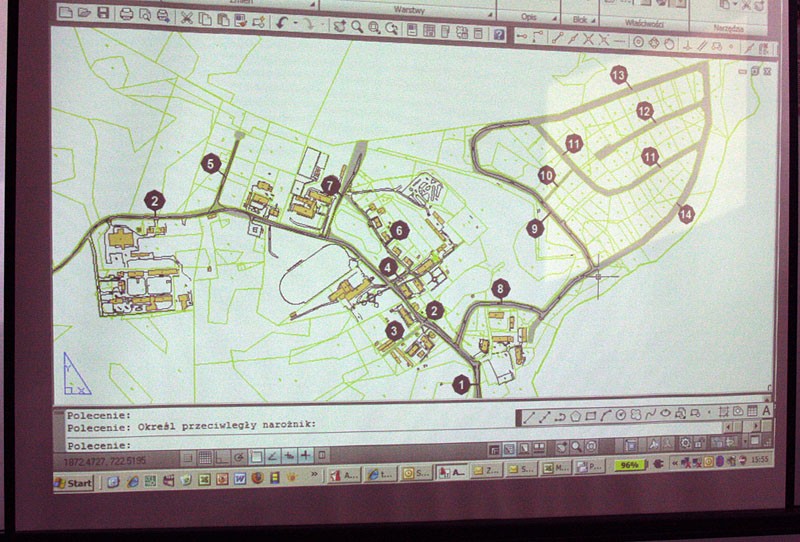Expand quick launch overflow chevron
800x542 pixels.
315,474
